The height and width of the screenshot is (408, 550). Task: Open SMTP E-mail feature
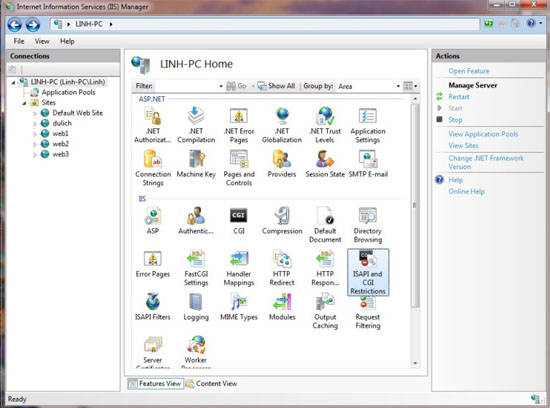pyautogui.click(x=368, y=164)
